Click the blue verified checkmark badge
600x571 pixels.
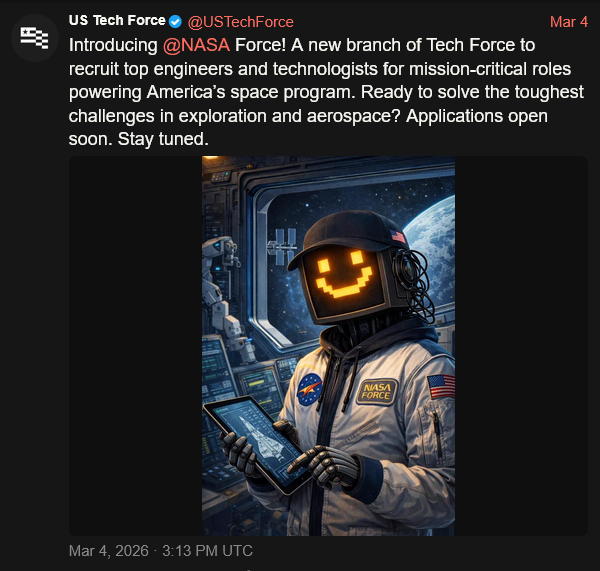(176, 21)
